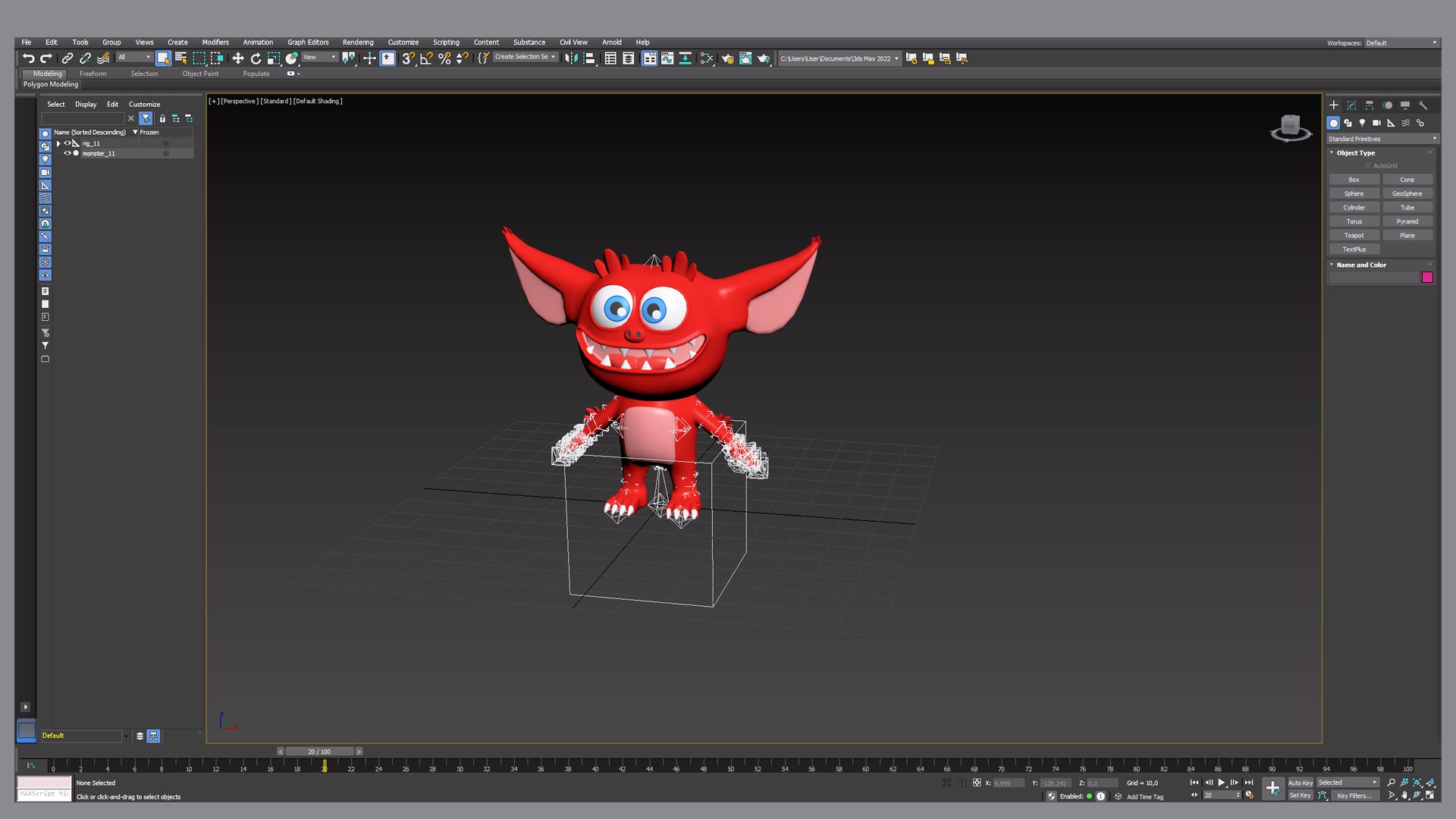The width and height of the screenshot is (1456, 819).
Task: Open the Workspaces Default dropdown
Action: coord(1401,43)
